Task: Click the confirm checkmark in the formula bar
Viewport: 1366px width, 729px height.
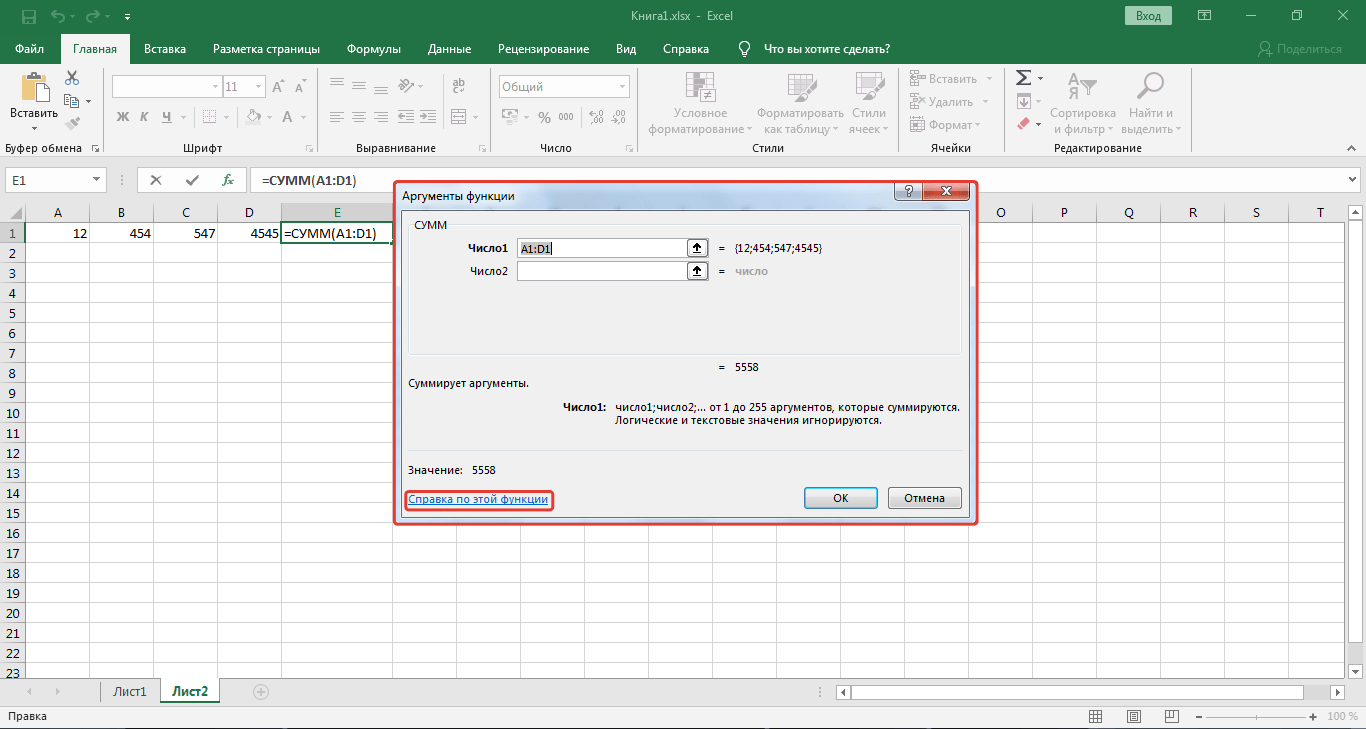Action: coord(192,181)
